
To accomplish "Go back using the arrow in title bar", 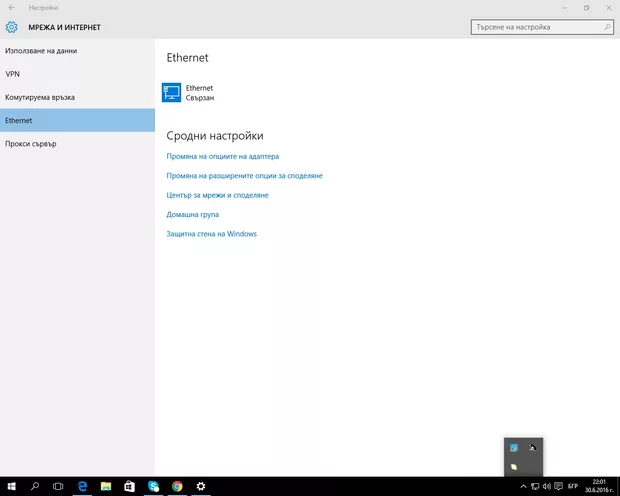I will pyautogui.click(x=11, y=7).
